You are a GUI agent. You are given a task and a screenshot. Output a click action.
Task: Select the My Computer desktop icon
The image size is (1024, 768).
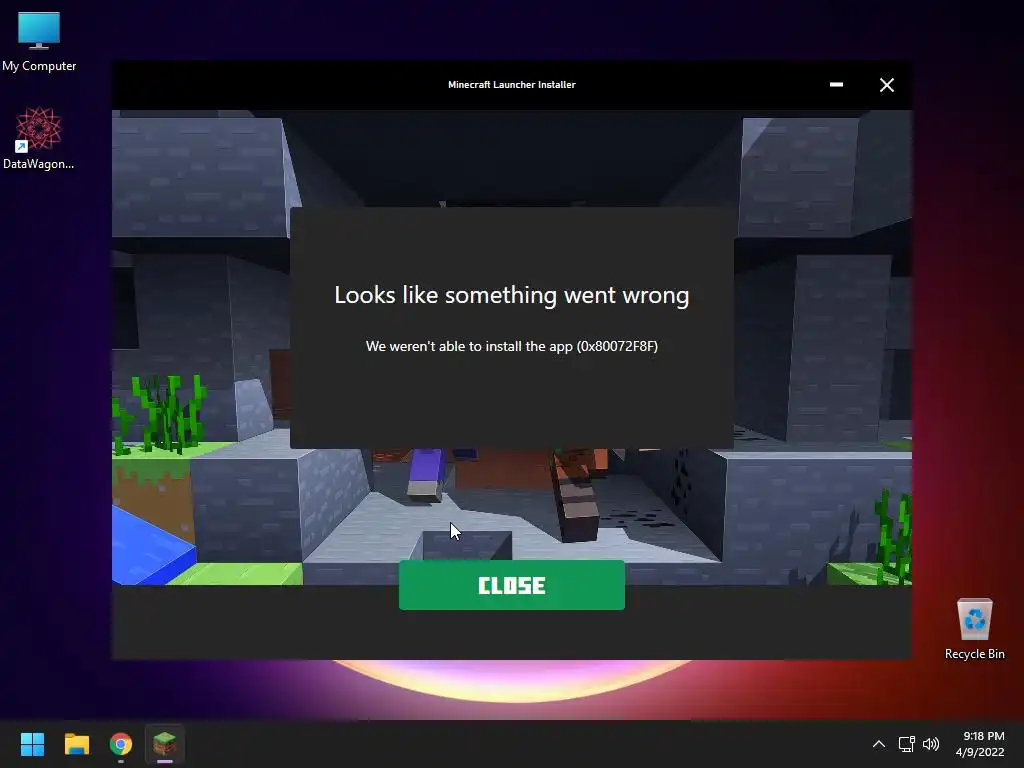(39, 42)
